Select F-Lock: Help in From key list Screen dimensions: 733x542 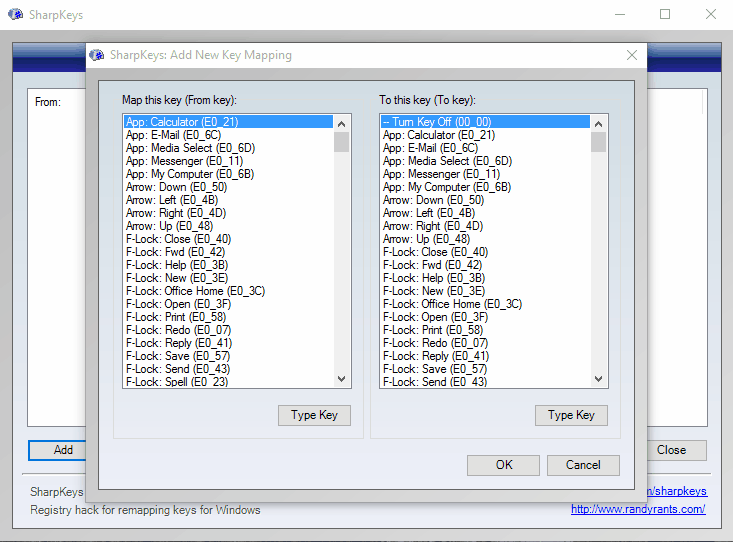click(x=229, y=265)
